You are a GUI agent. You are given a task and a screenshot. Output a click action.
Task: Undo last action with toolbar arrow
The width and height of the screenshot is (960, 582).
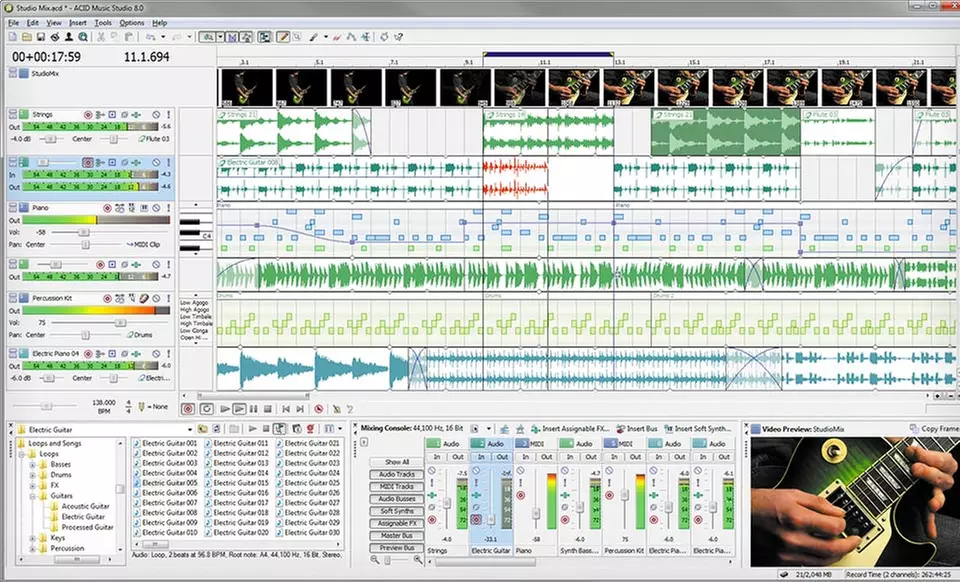[150, 37]
